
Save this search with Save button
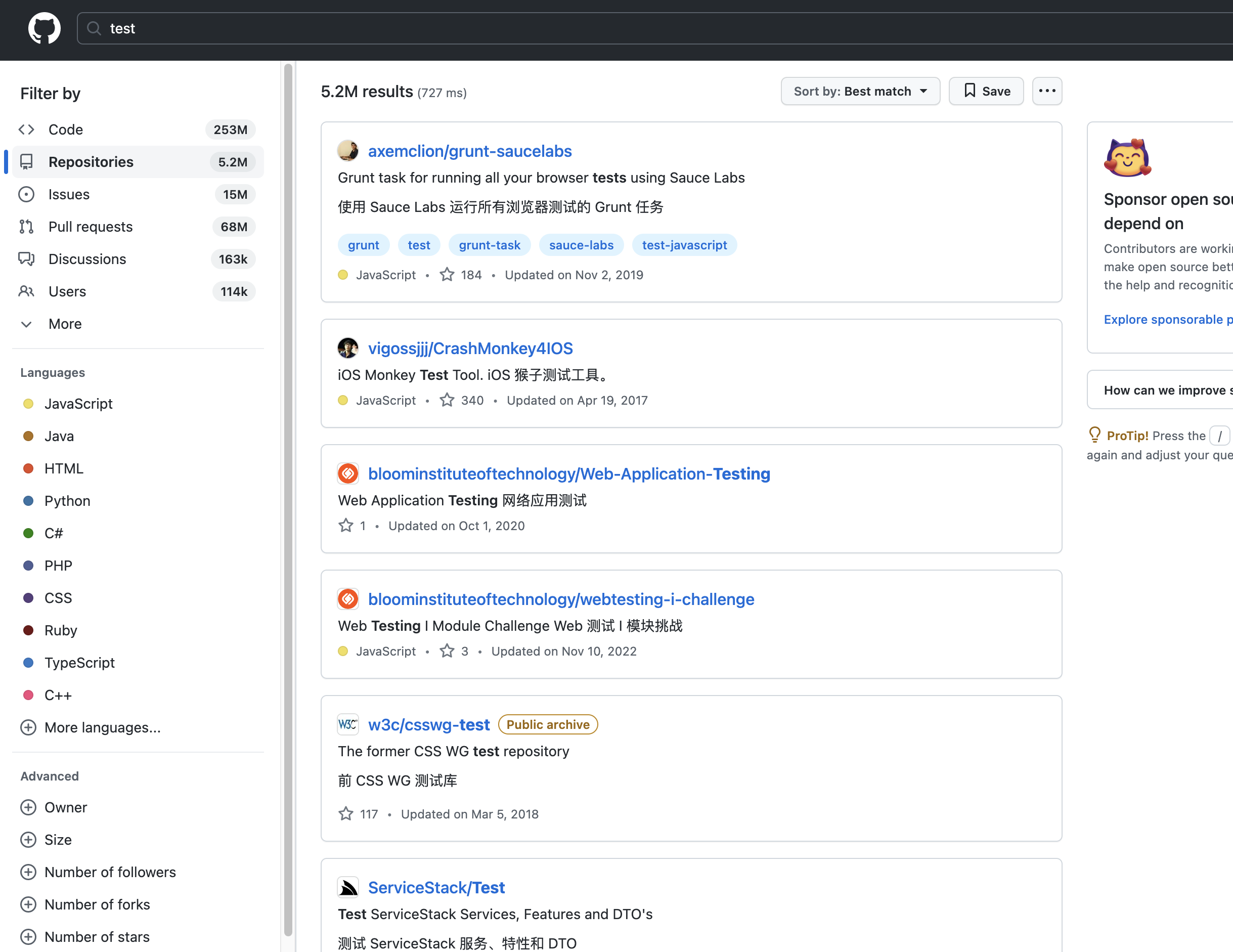coord(986,91)
